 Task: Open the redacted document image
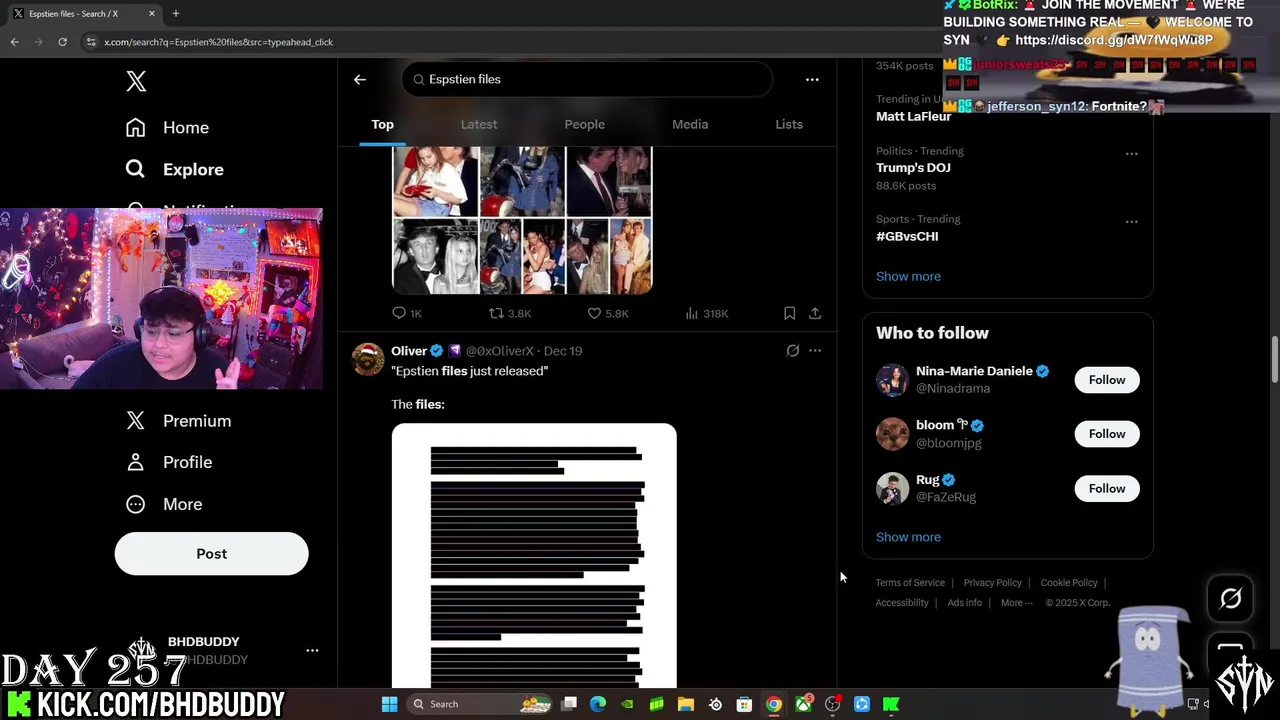point(534,556)
